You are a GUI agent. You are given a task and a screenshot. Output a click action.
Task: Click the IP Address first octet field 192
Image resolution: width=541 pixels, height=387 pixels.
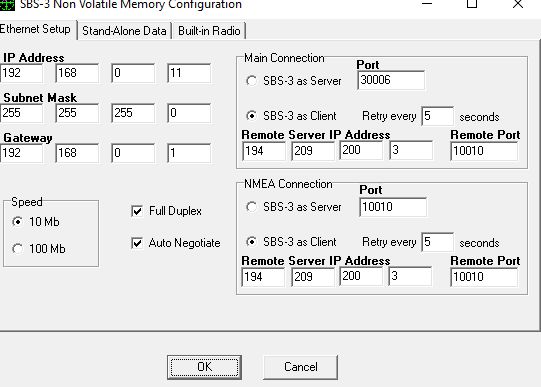tap(21, 73)
